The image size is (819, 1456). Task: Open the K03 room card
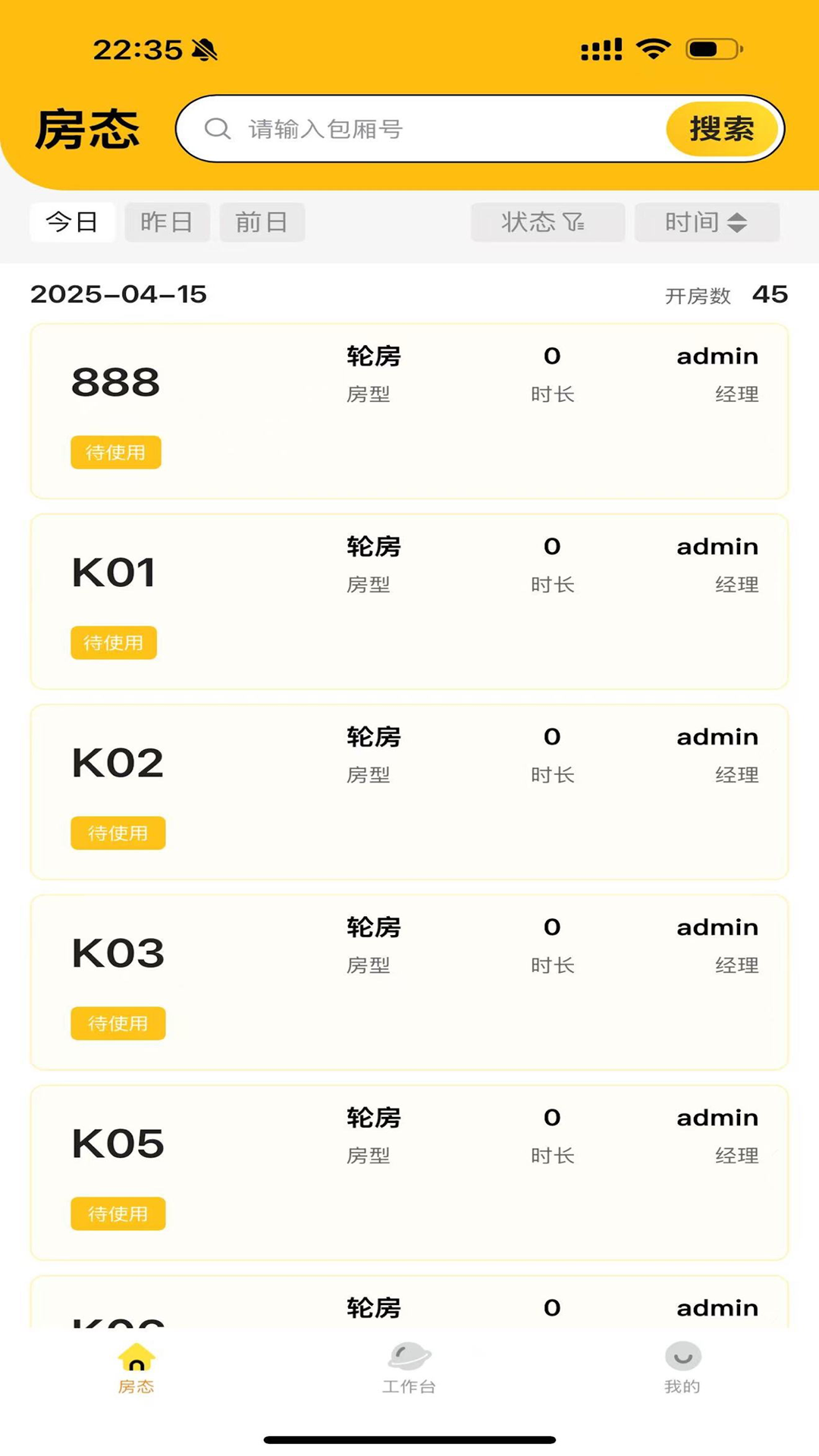(409, 983)
